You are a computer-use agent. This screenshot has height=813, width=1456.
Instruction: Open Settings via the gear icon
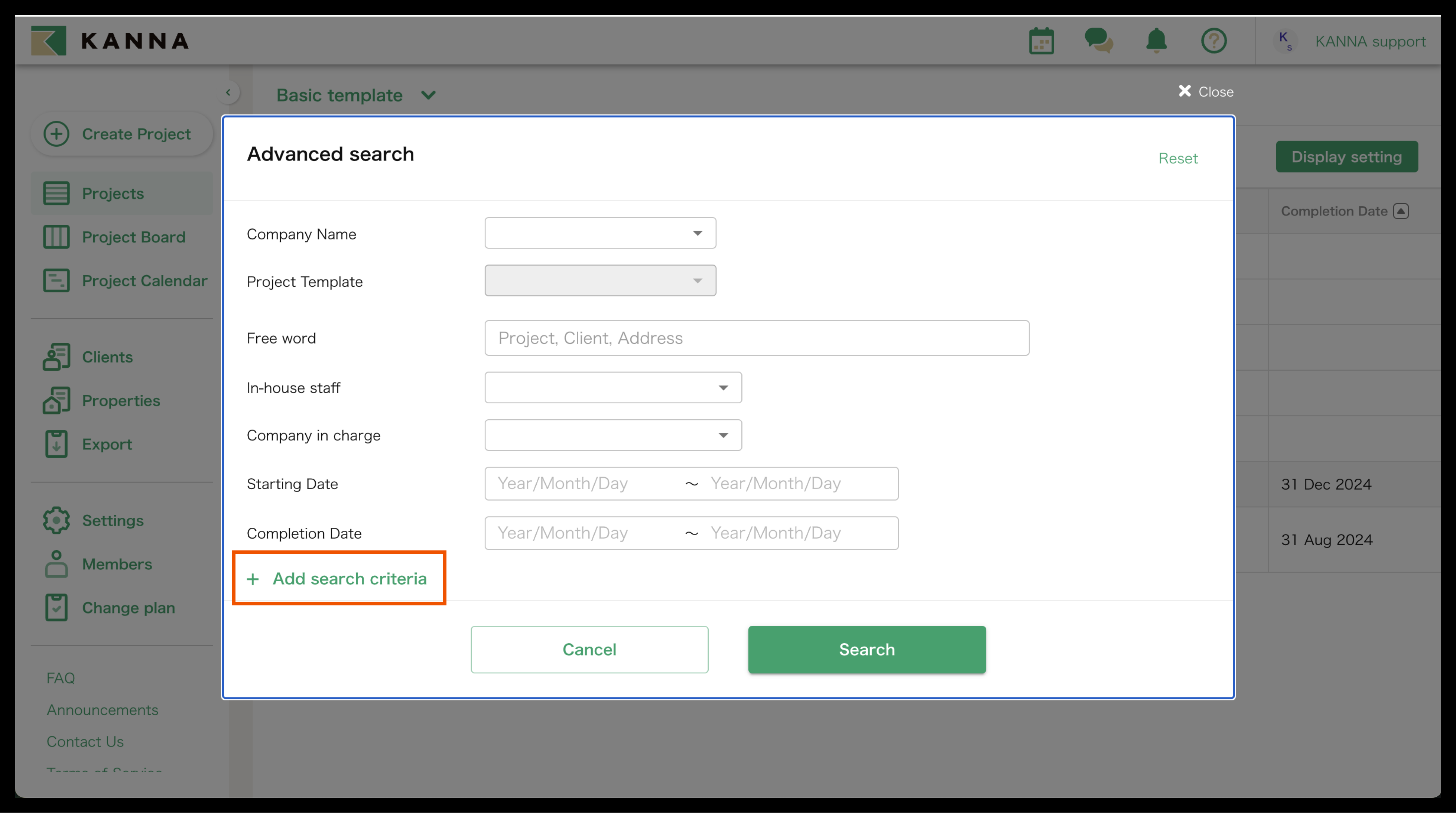(x=56, y=520)
